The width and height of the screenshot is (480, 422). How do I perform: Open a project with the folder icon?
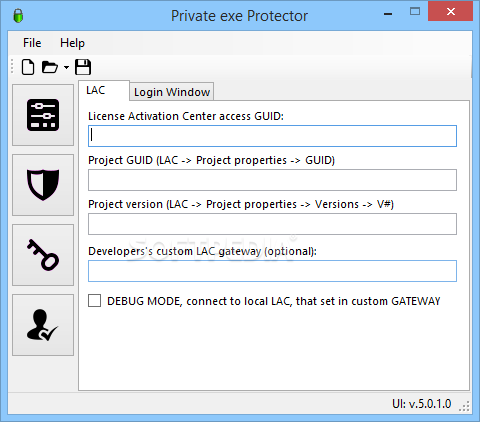(50, 67)
